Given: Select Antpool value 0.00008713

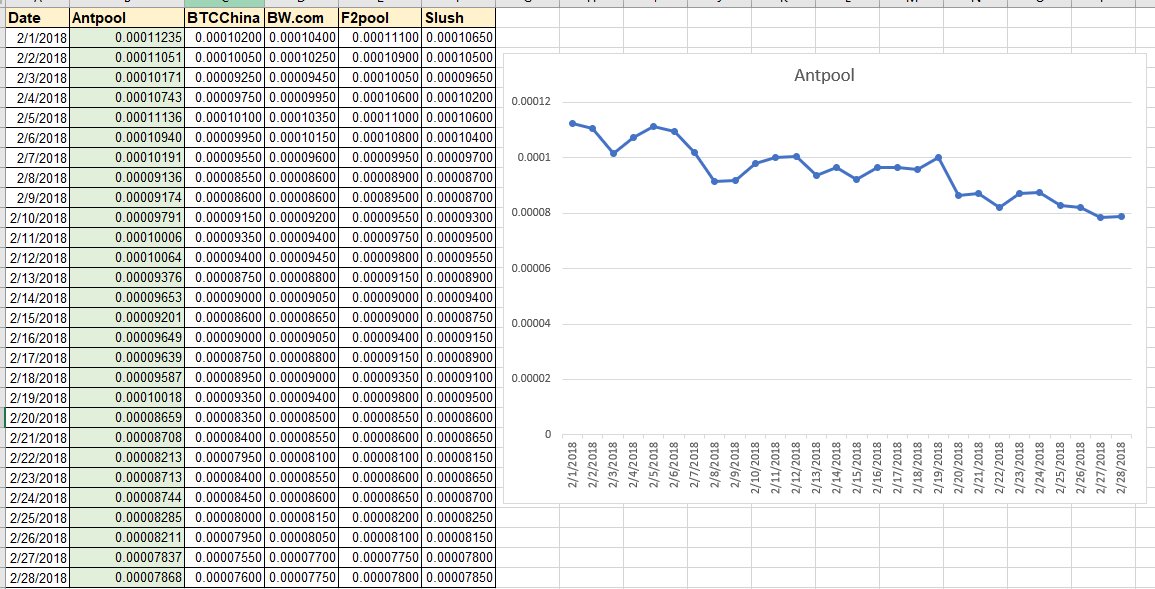Looking at the screenshot, I should pyautogui.click(x=126, y=477).
